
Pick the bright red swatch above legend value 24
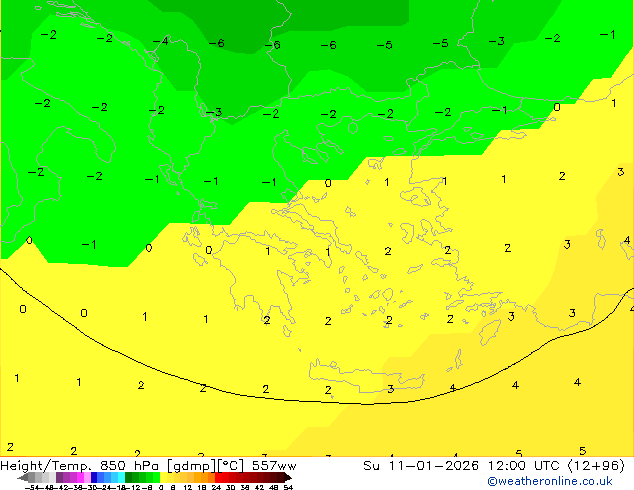click(x=218, y=477)
